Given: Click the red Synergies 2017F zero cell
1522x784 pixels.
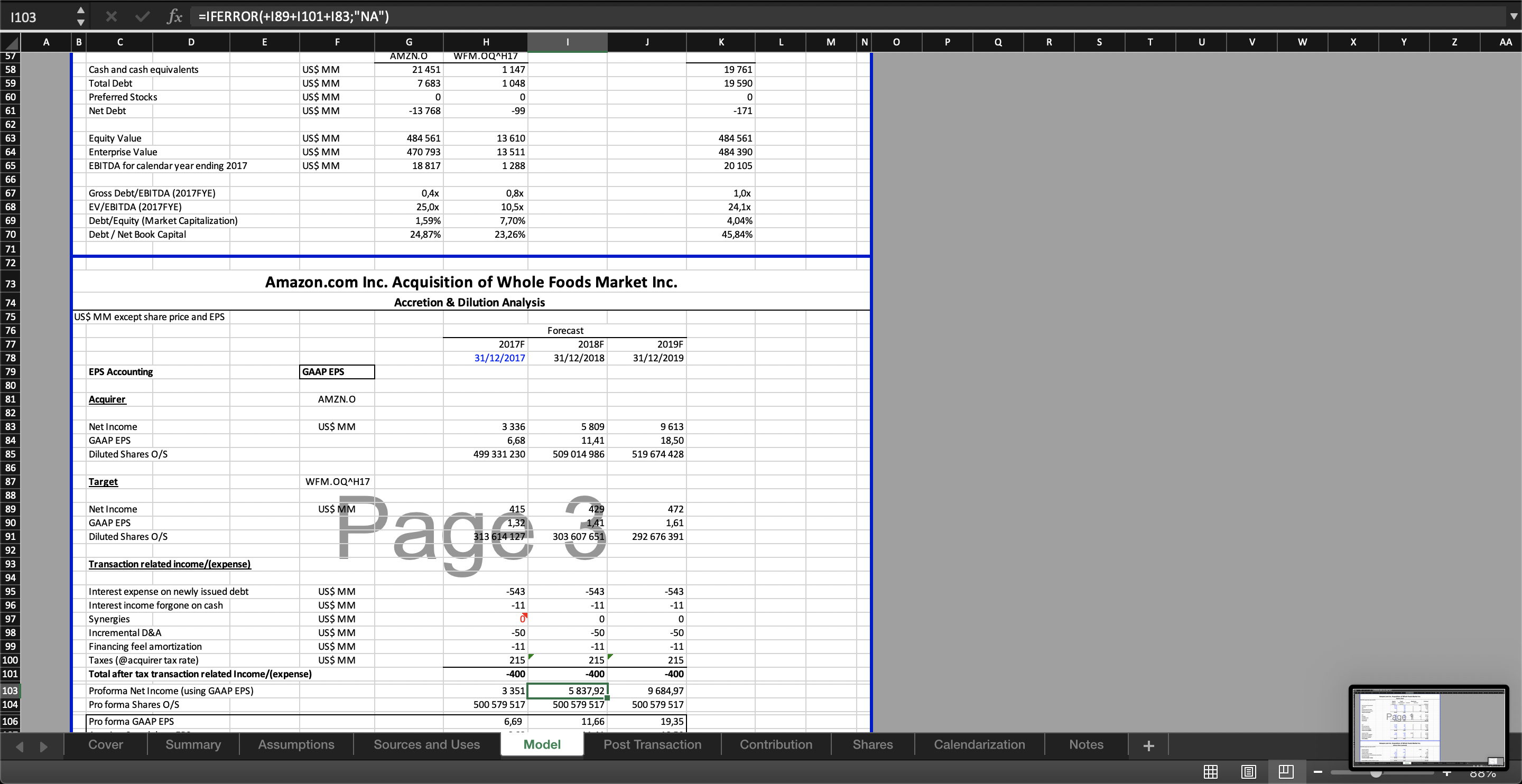Looking at the screenshot, I should (x=486, y=619).
